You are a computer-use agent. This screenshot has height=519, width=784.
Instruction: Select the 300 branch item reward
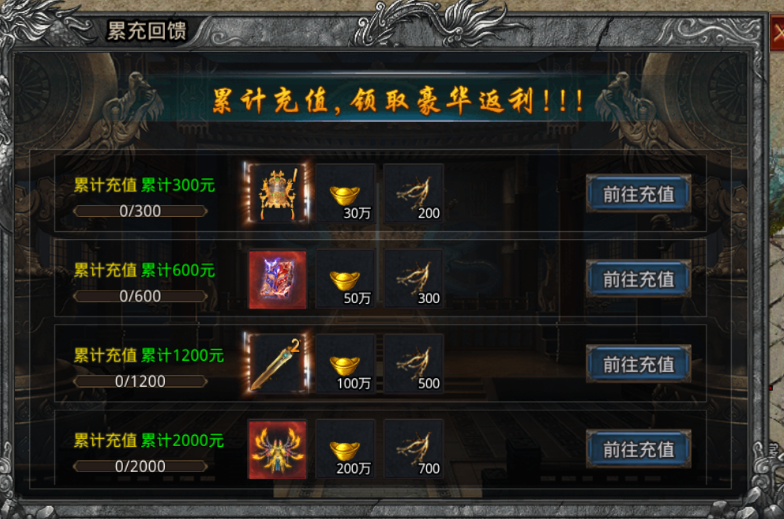click(414, 280)
